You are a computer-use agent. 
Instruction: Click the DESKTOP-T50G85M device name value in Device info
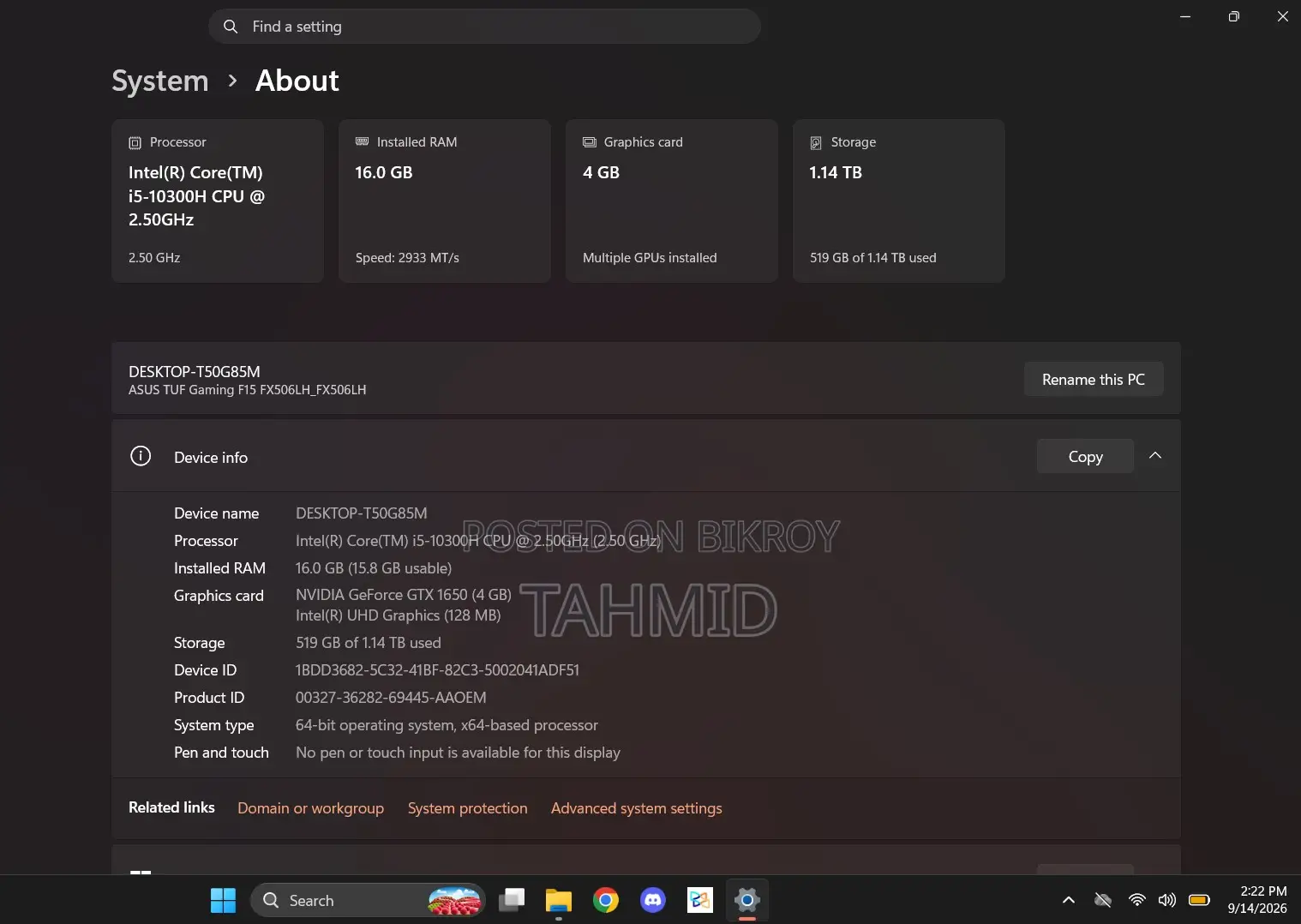click(362, 513)
